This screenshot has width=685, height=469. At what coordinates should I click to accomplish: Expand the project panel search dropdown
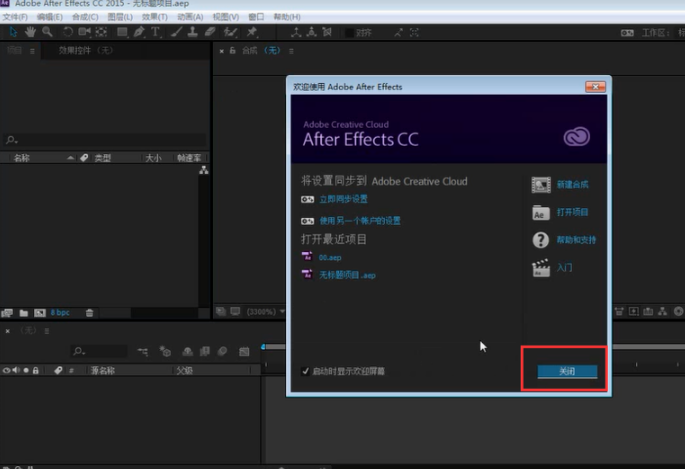[x=12, y=141]
